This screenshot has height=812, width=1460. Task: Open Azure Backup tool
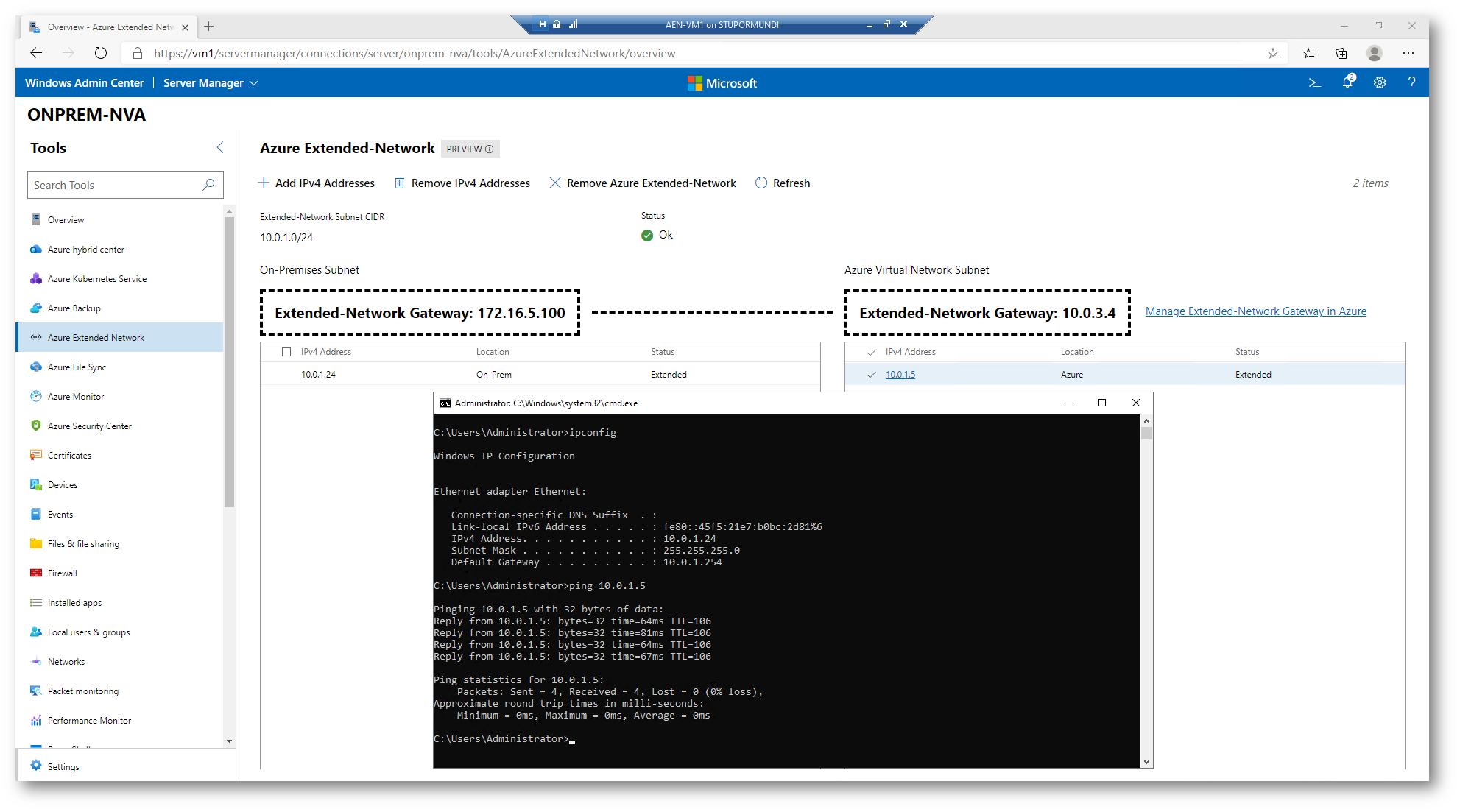[x=119, y=308]
